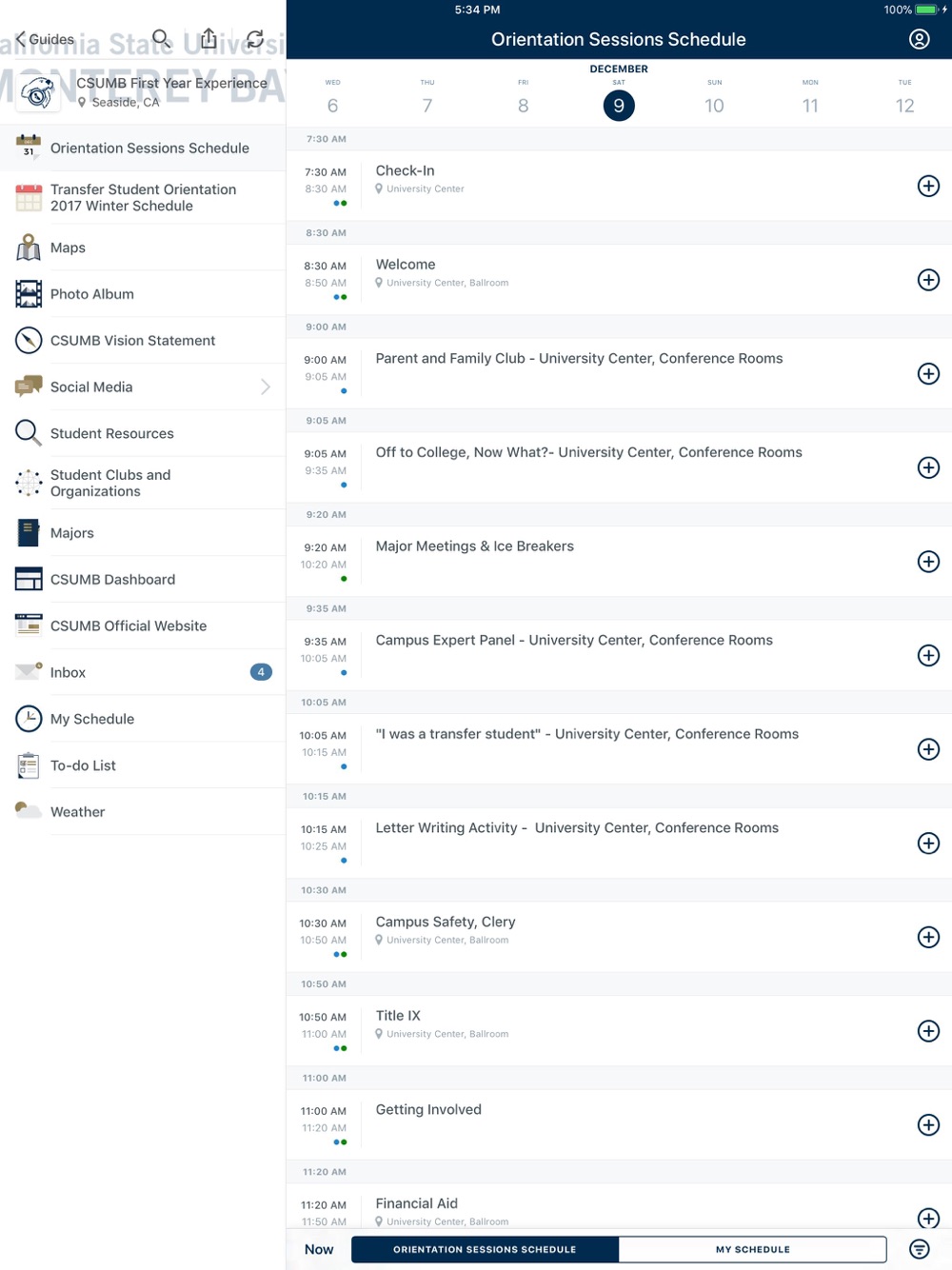Viewport: 952px width, 1270px height.
Task: Open Orientation Sessions Schedule menu item
Action: (143, 148)
